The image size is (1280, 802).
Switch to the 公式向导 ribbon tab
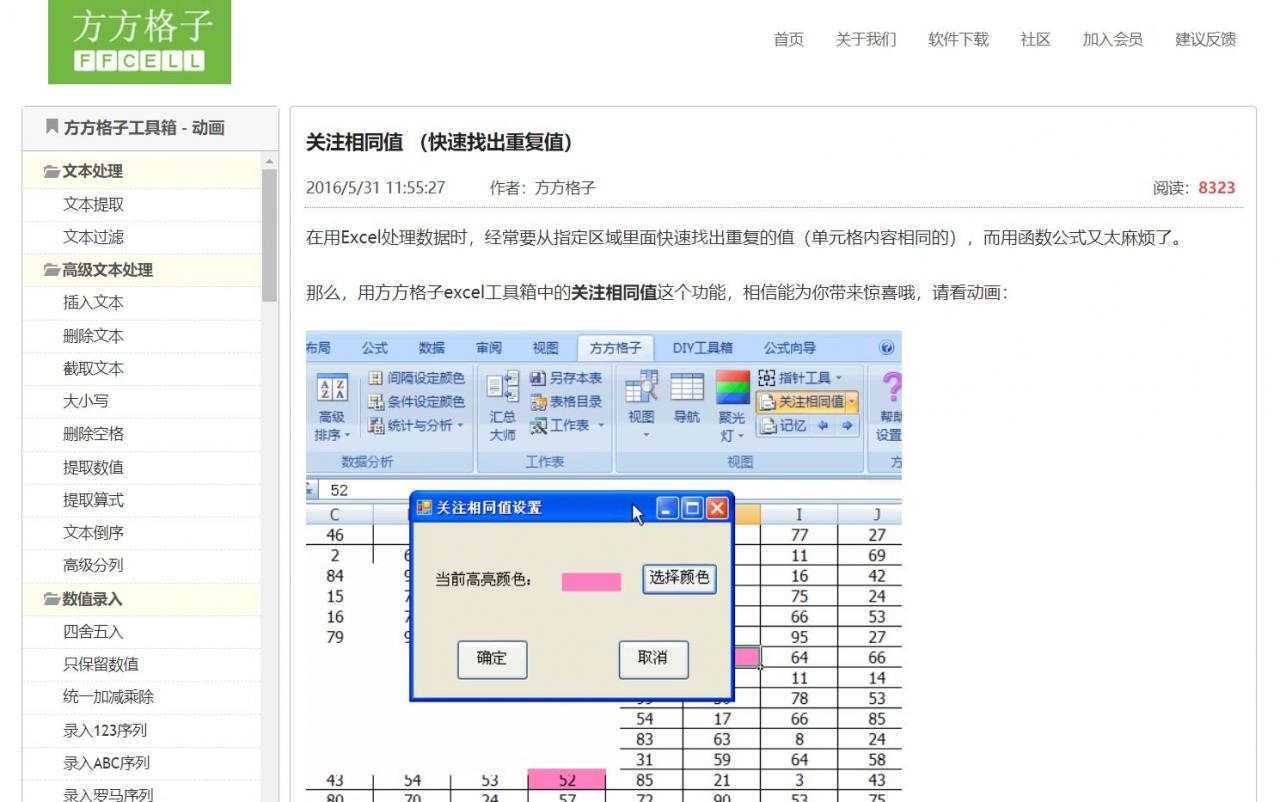click(x=790, y=348)
